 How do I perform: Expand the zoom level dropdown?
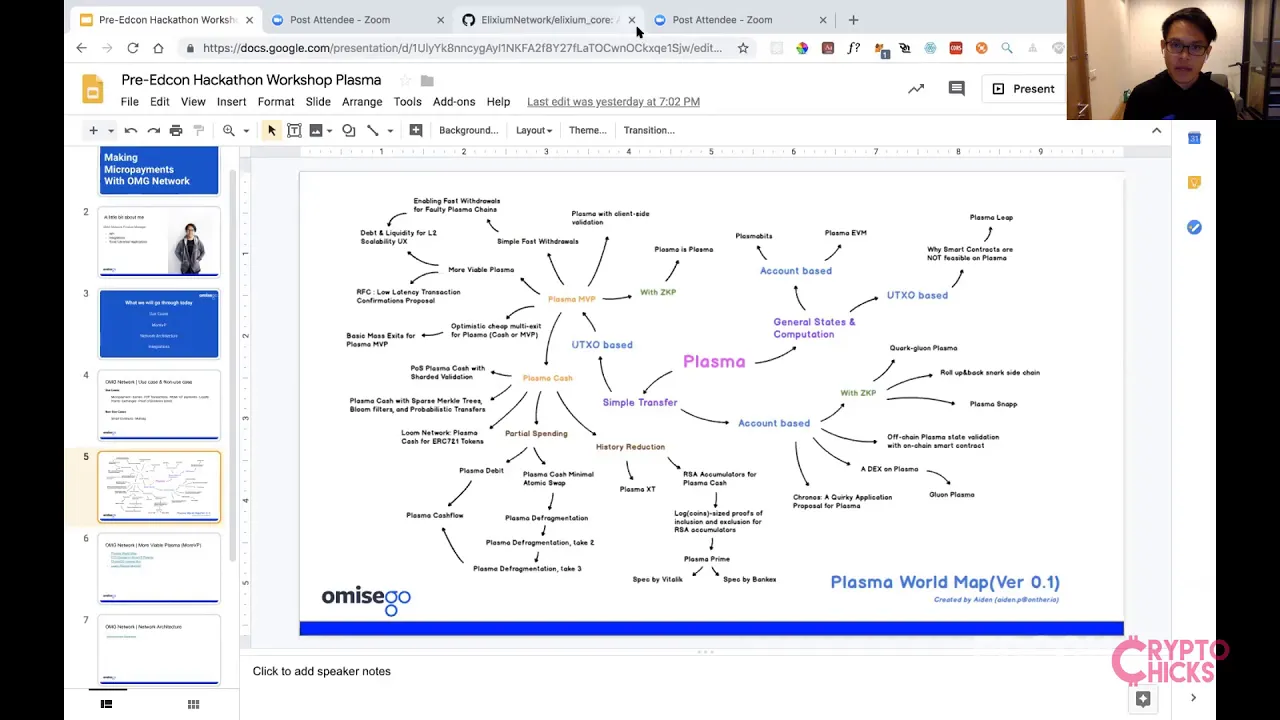246,131
